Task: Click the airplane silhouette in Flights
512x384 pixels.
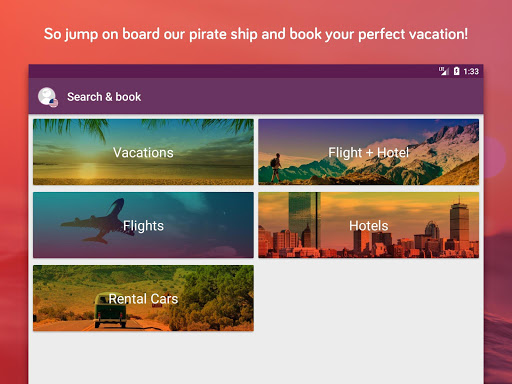Action: tap(95, 221)
